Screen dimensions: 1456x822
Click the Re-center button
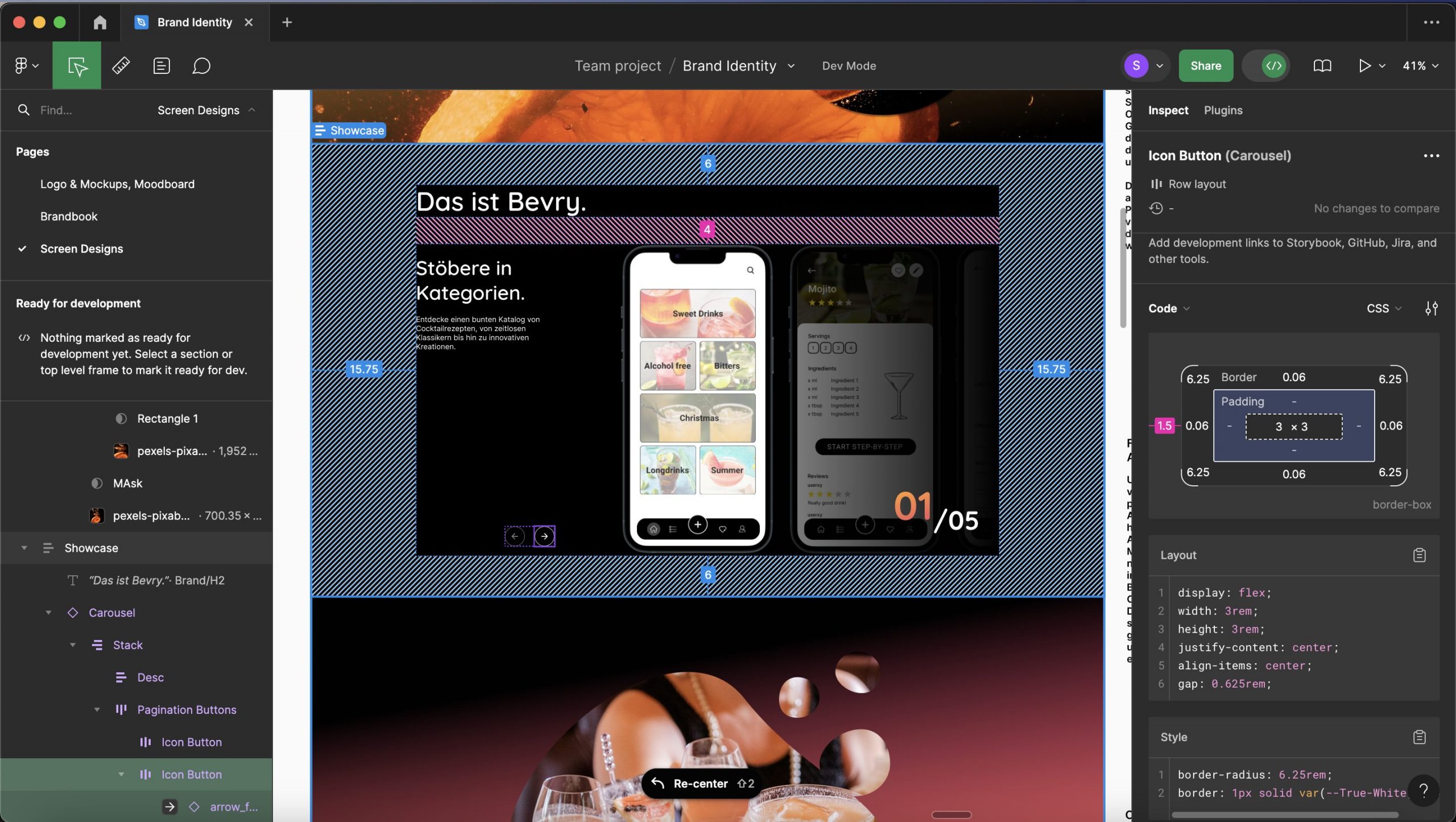(x=702, y=783)
